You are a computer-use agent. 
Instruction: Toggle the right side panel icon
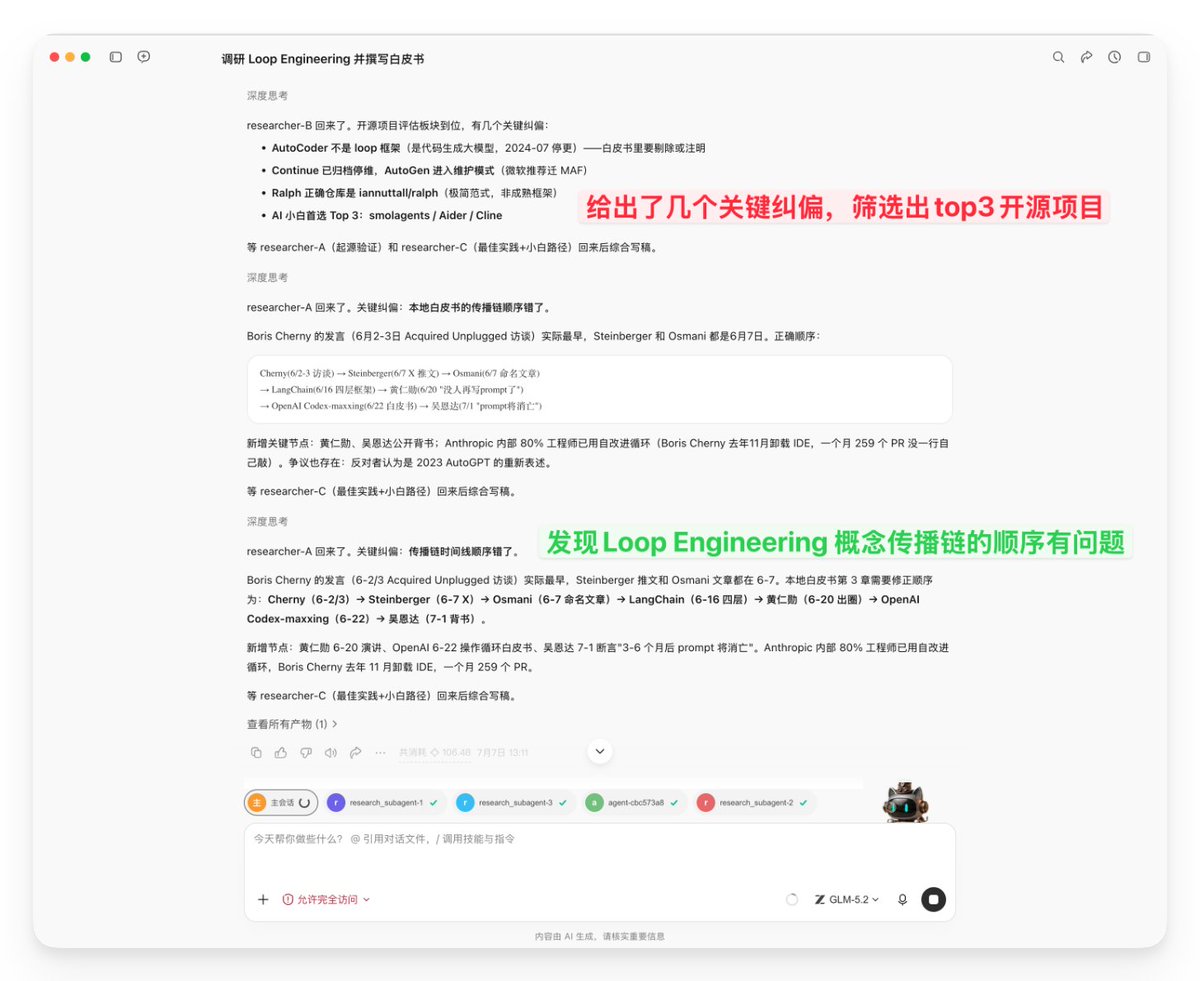(1144, 57)
